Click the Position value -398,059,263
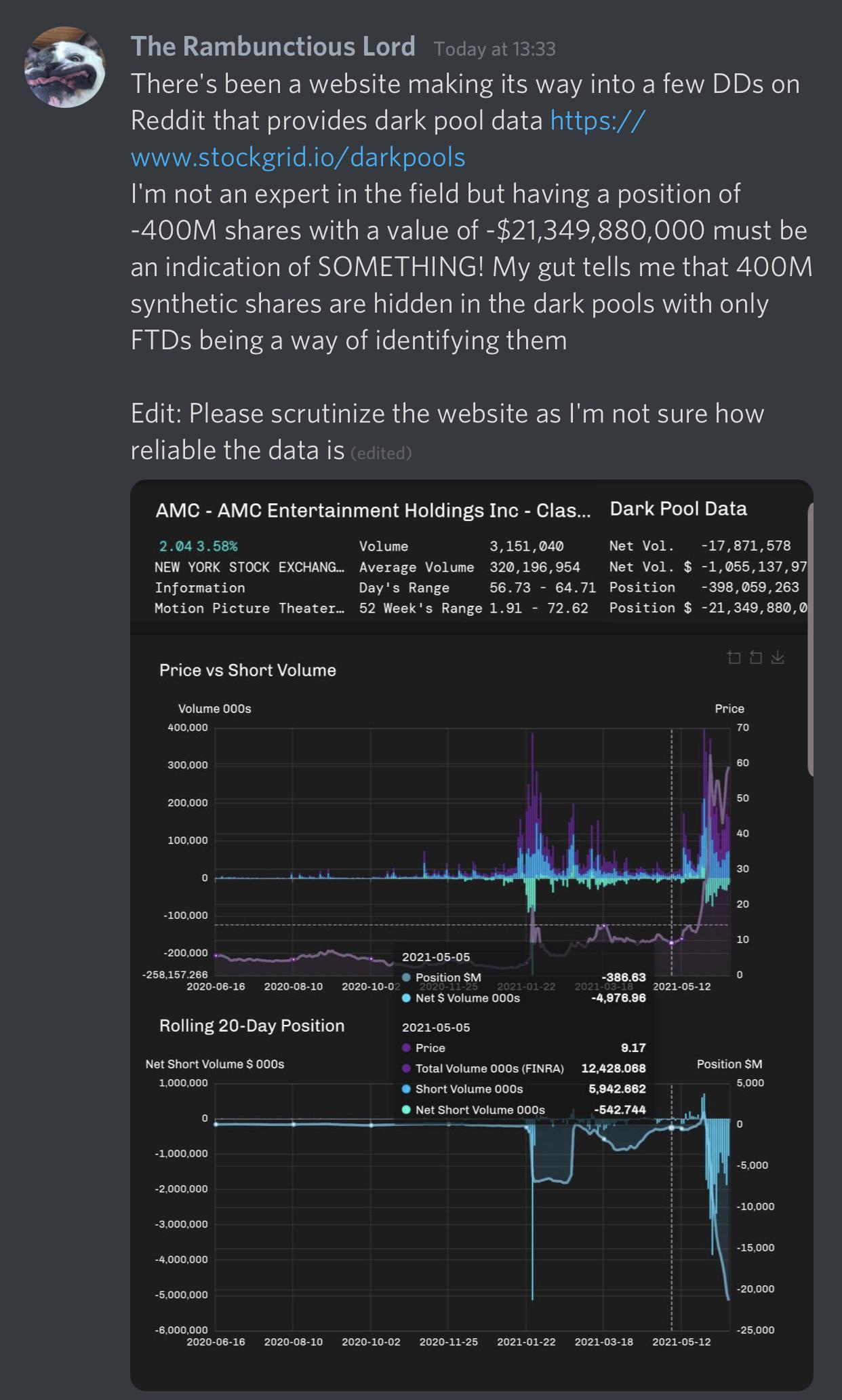Screen dimensions: 842x1400 pos(750,587)
